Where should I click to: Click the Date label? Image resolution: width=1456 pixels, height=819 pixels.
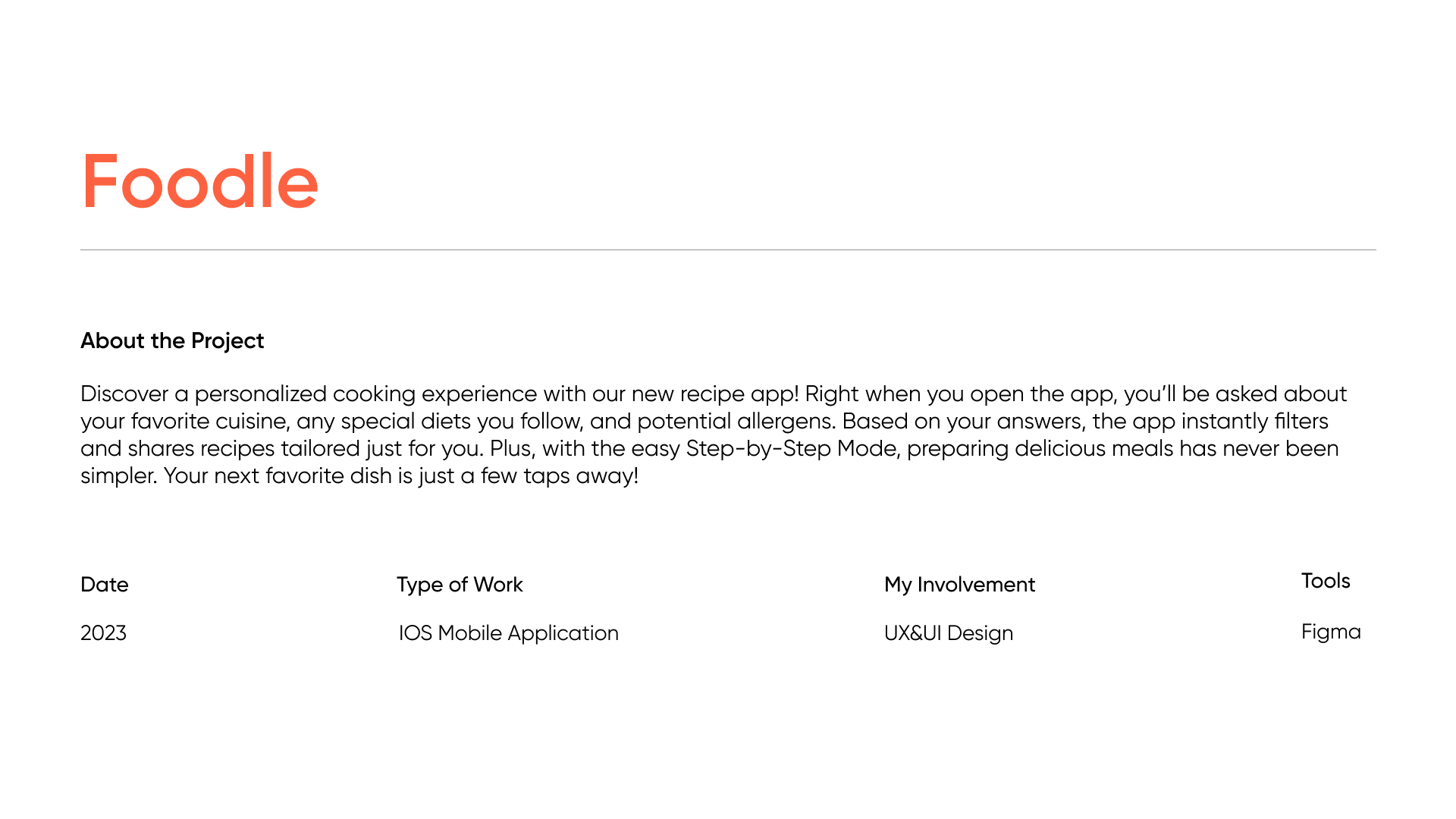tap(105, 585)
